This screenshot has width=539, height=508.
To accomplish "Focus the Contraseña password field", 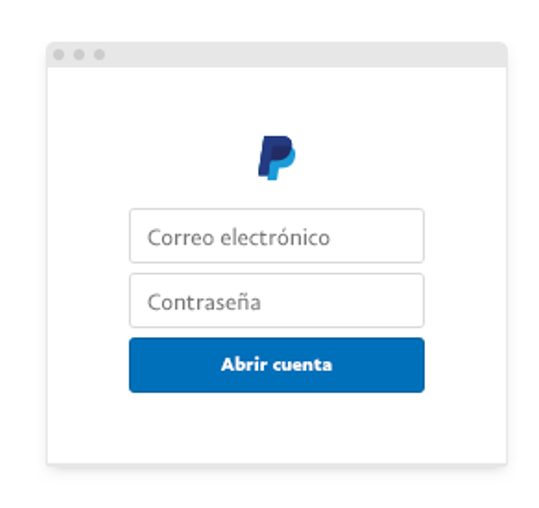I will coord(277,300).
